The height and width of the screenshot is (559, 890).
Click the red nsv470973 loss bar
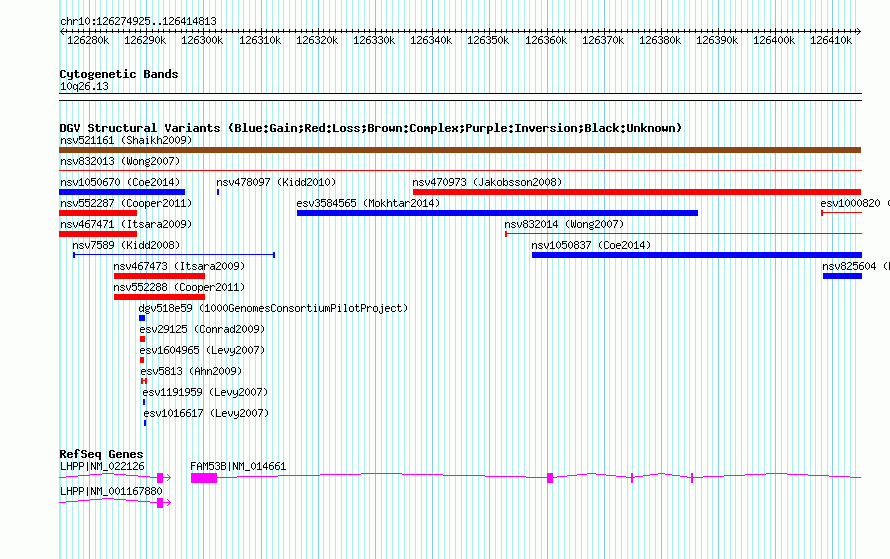(637, 192)
